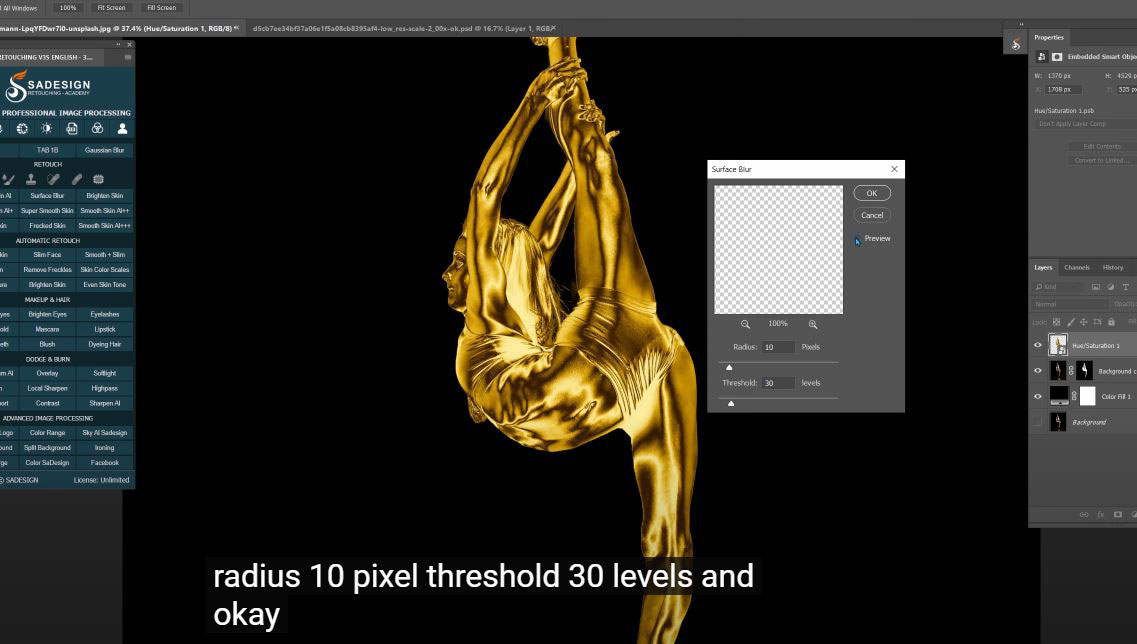Open the Kind filter dropdown in Layers
Viewport: 1137px width, 644px height.
coord(1059,287)
